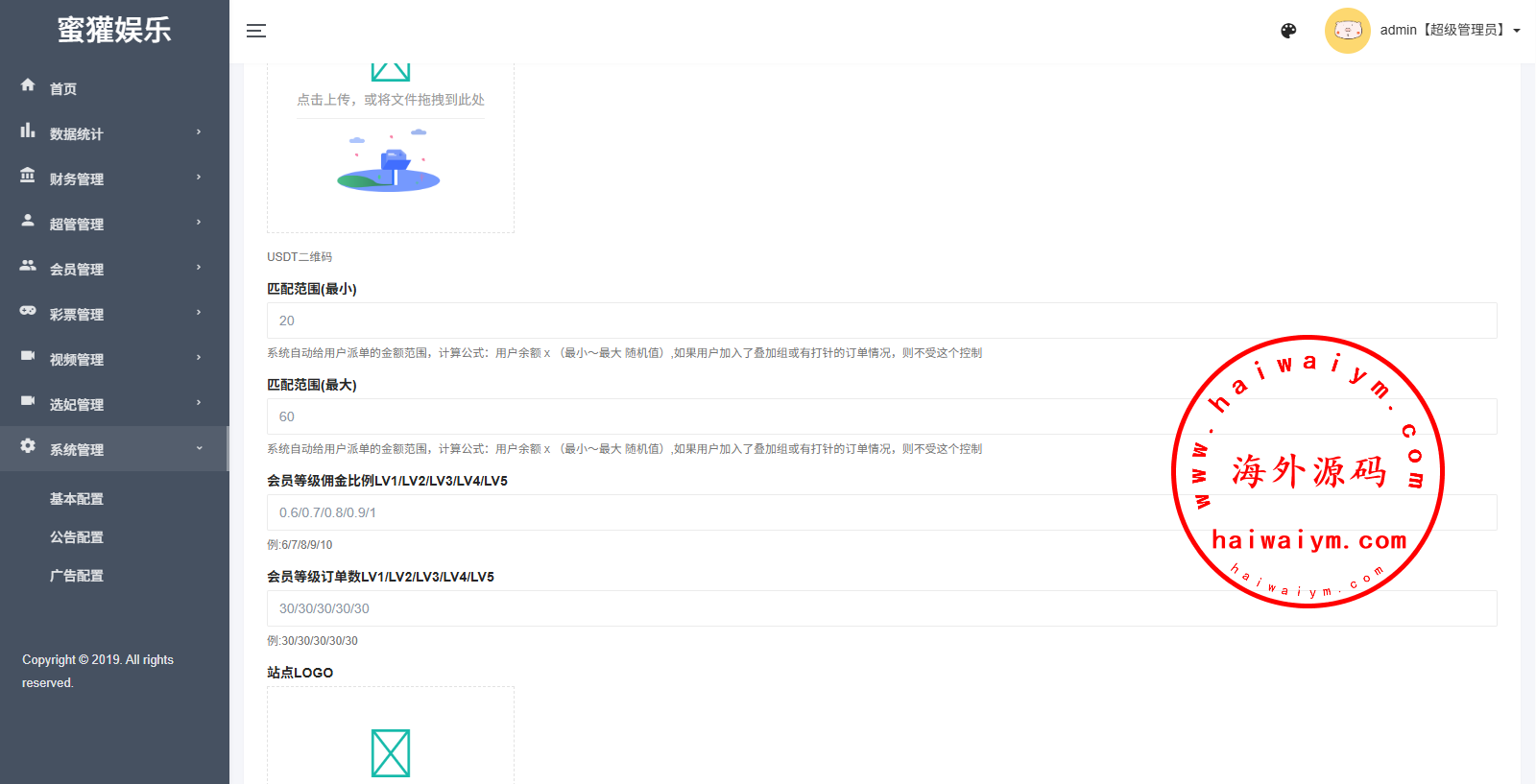Click the group icon for 会员管理
Image resolution: width=1536 pixels, height=784 pixels.
[28, 266]
